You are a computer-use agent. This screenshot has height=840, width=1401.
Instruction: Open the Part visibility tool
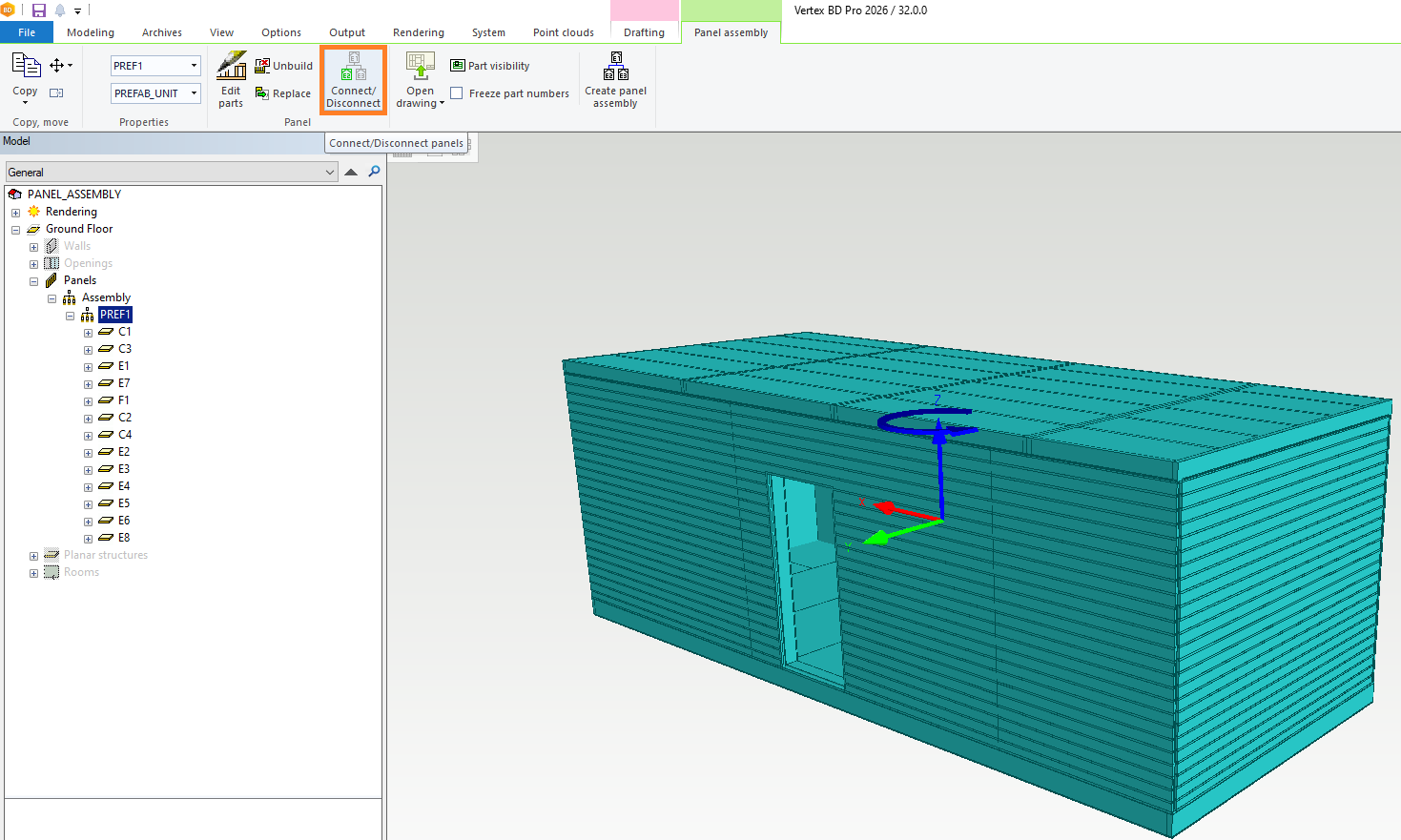pyautogui.click(x=489, y=66)
